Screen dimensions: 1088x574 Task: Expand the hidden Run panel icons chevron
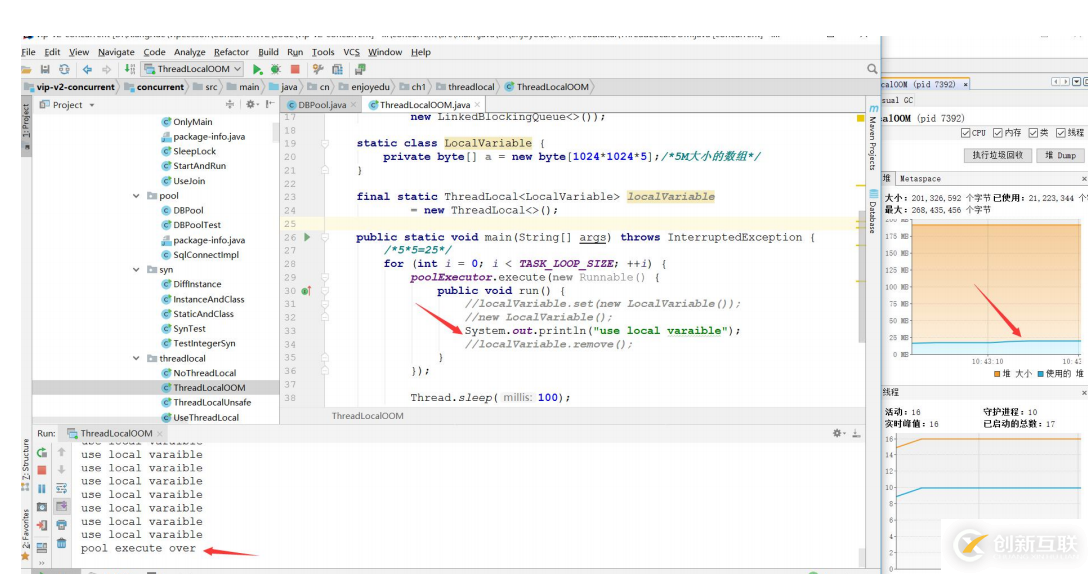(x=42, y=563)
